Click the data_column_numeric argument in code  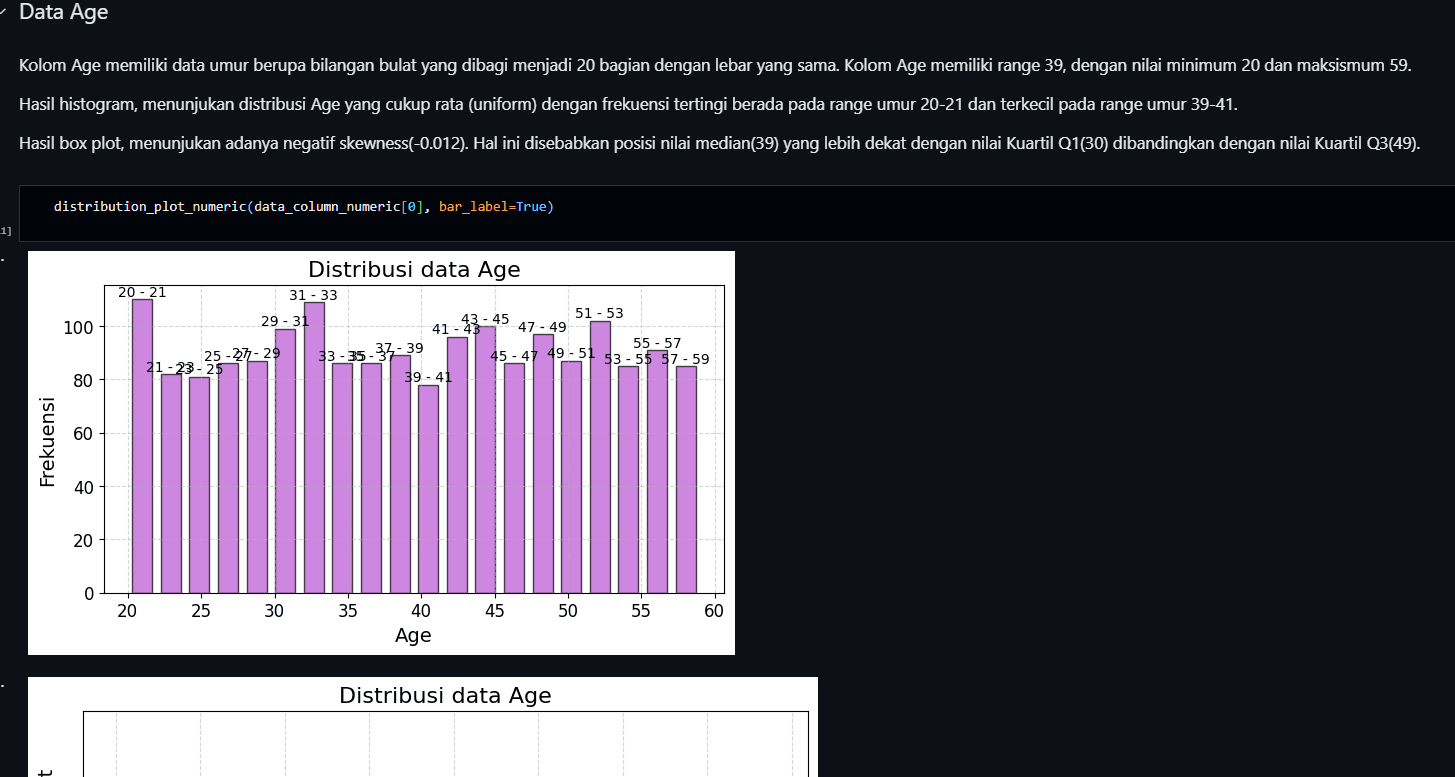tap(327, 207)
